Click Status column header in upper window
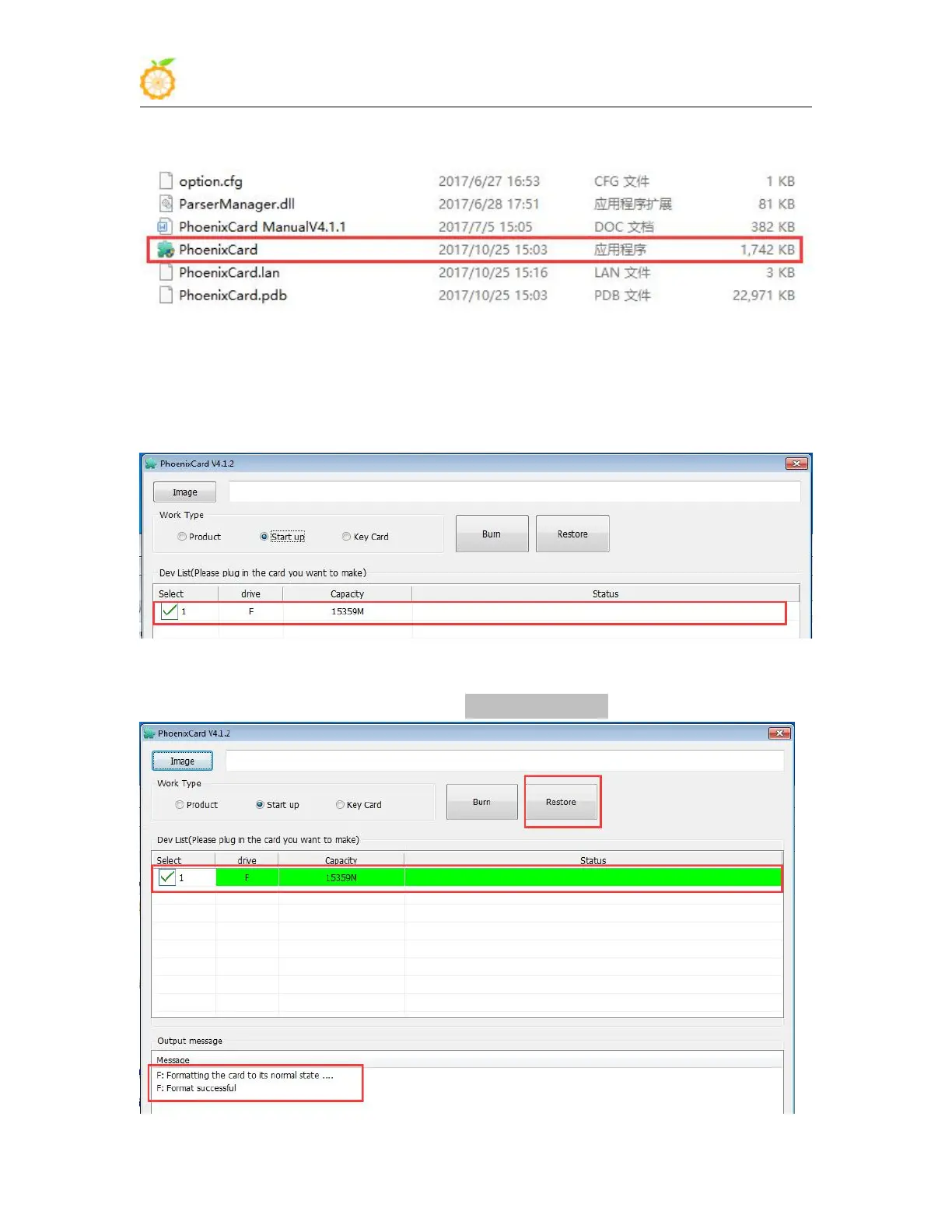The width and height of the screenshot is (952, 1232). click(605, 593)
